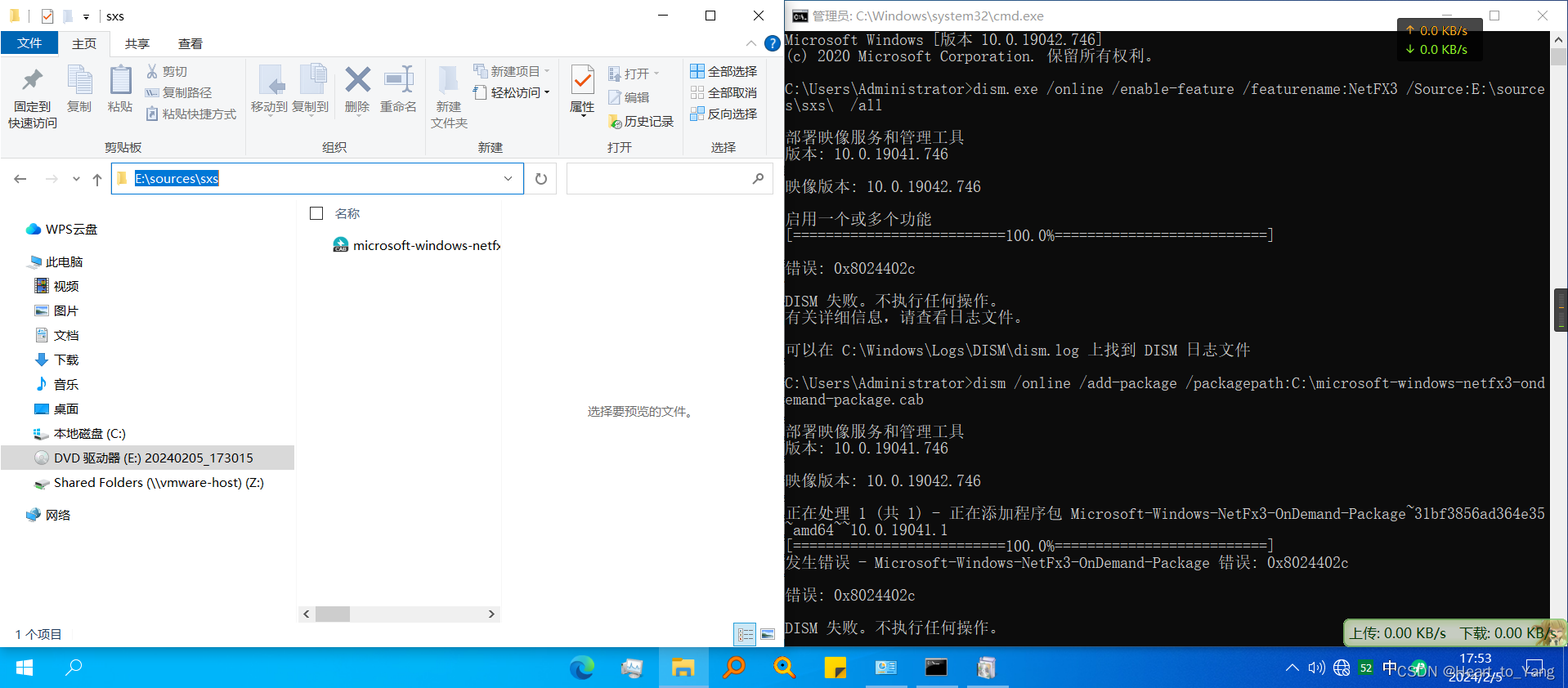
Task: Open cmd.exe from the taskbar
Action: pos(936,668)
